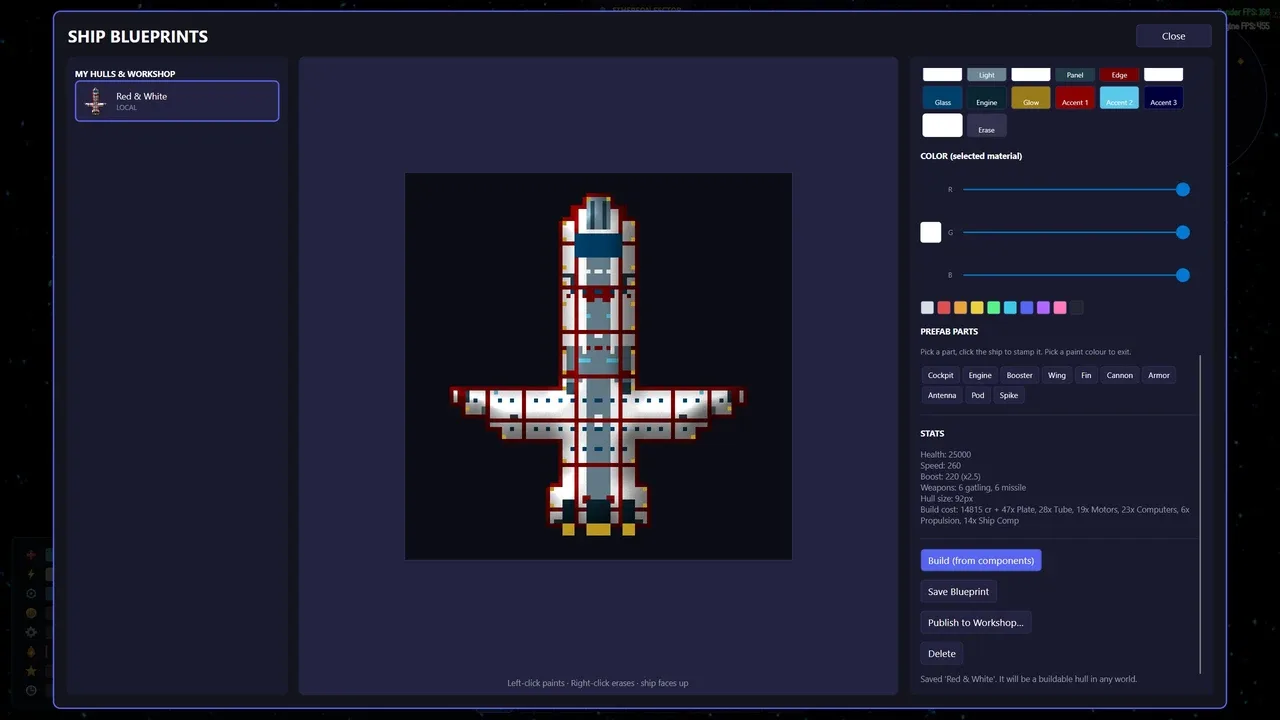Choose the Wing prefab part

point(1057,375)
